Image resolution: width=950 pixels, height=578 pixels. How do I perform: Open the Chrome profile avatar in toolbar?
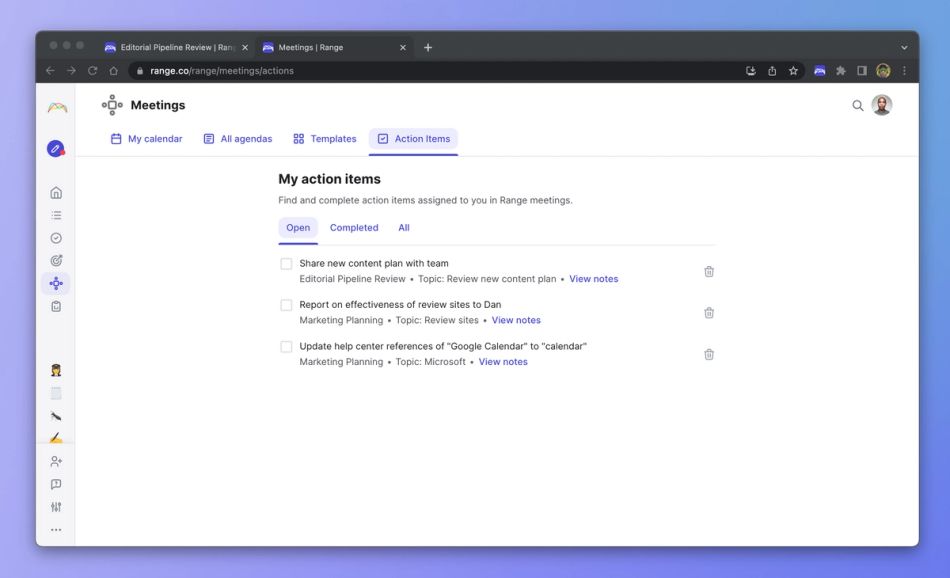[883, 71]
